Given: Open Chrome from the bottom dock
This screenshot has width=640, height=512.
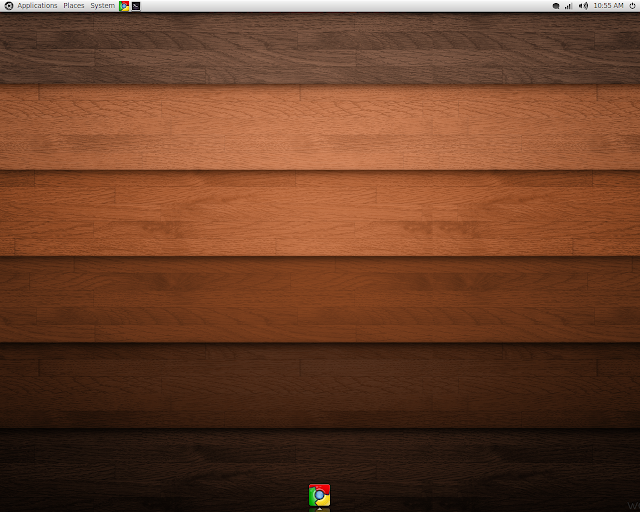Looking at the screenshot, I should pyautogui.click(x=319, y=494).
